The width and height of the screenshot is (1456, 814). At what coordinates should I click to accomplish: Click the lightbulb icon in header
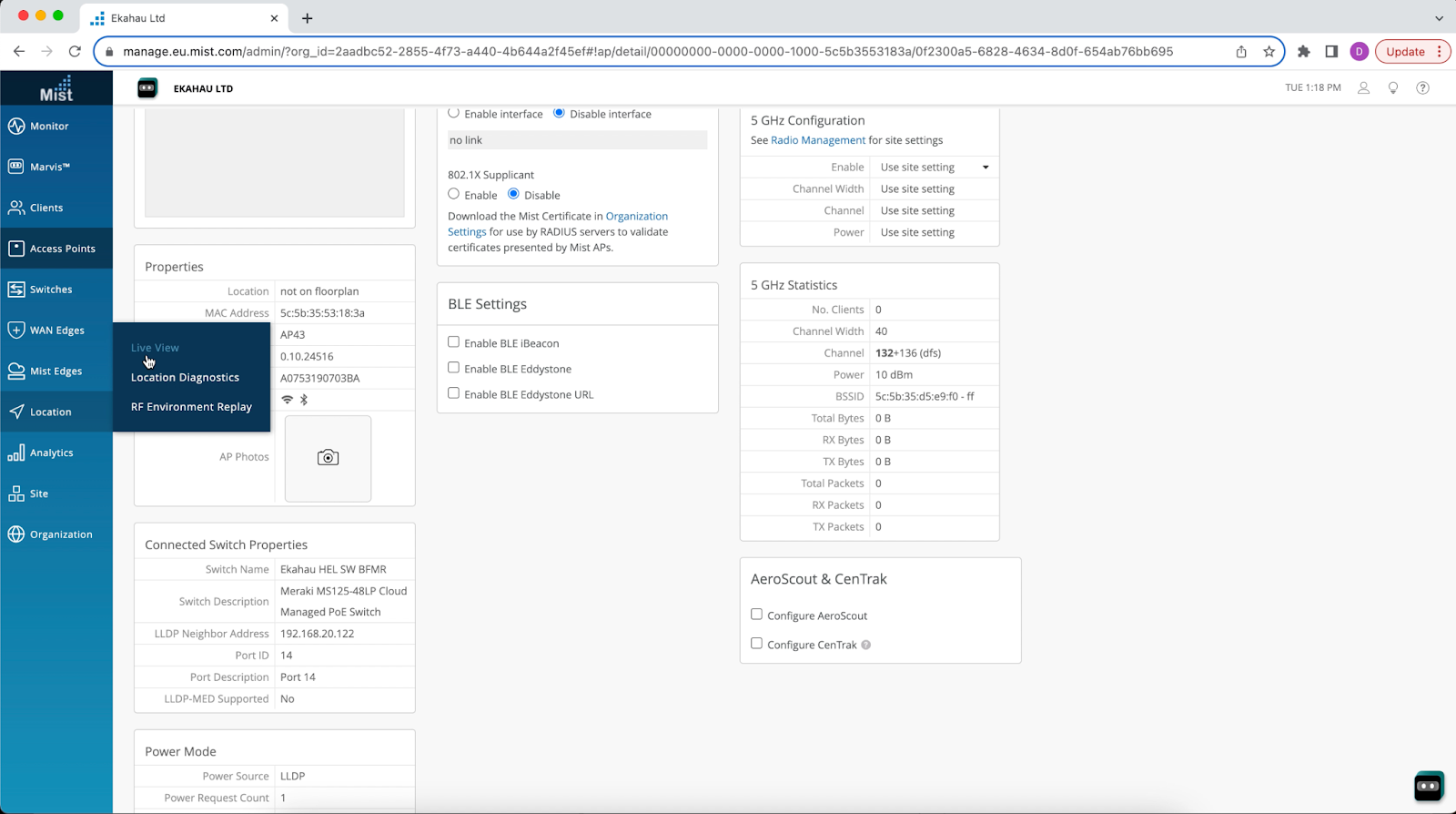click(1392, 88)
